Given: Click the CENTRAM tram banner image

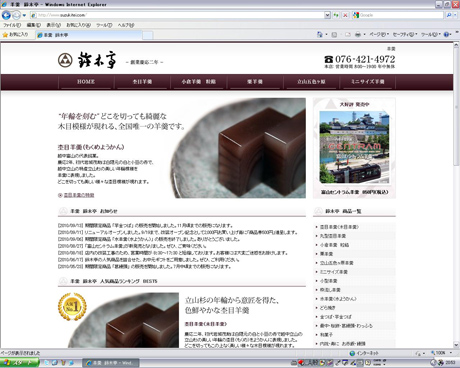Looking at the screenshot, I should click(x=354, y=148).
